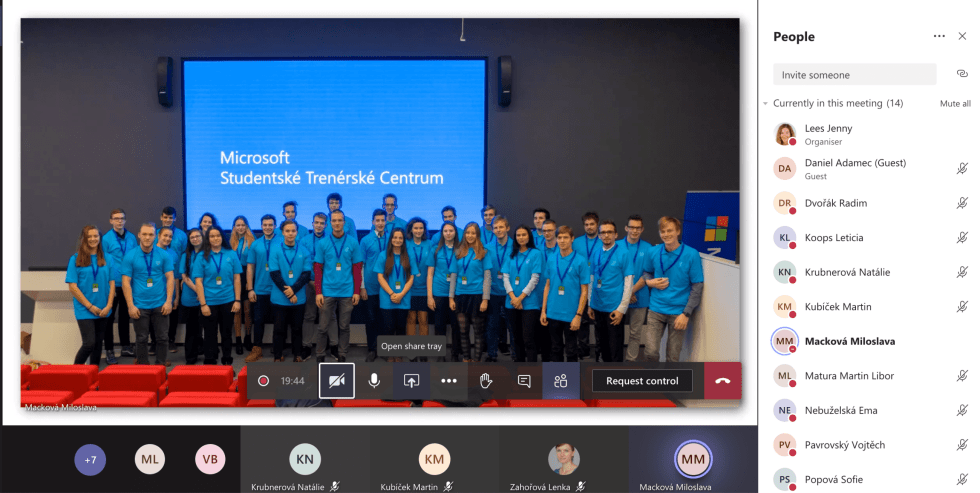Viewport: 980px width, 493px height.
Task: Click the DA avatar in People list
Action: click(784, 169)
